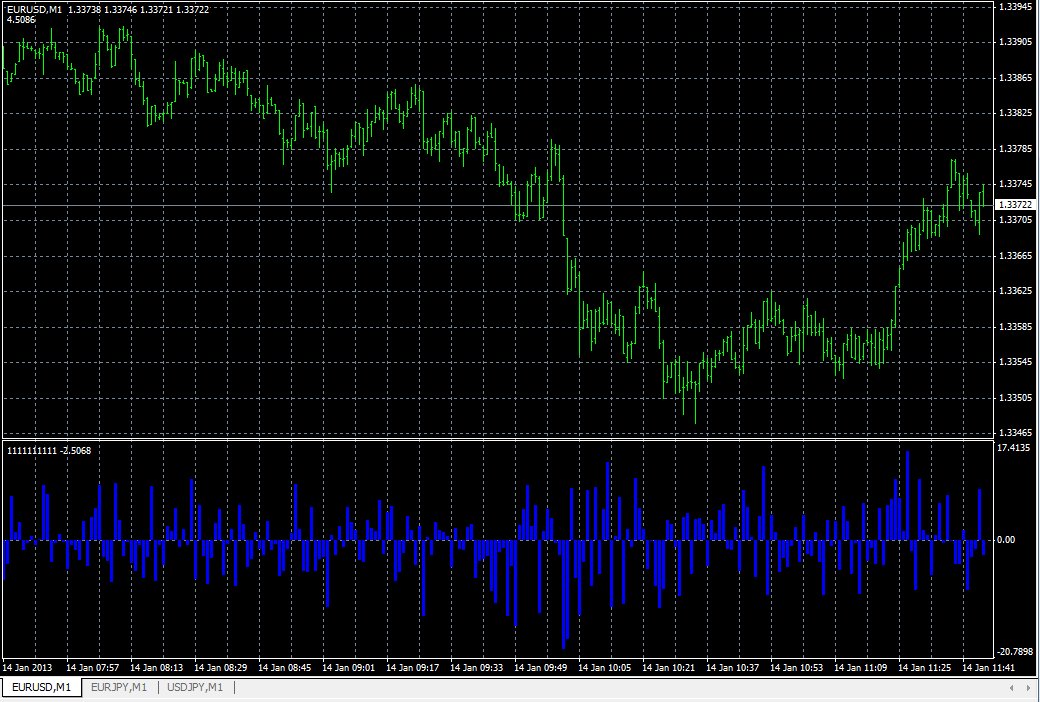Click the 1.33665 price scale label
1040x702 pixels.
click(1015, 255)
